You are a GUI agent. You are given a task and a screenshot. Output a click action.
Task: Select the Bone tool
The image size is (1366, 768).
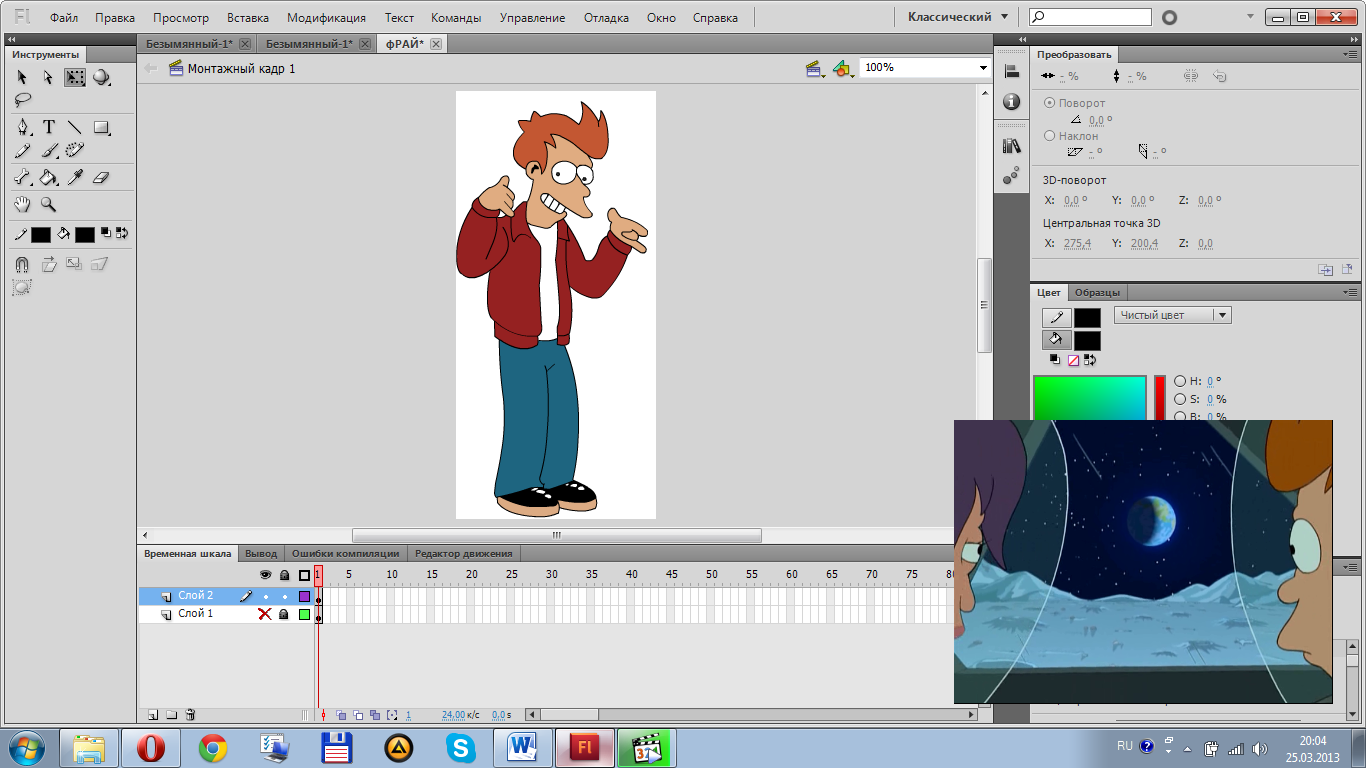point(22,177)
